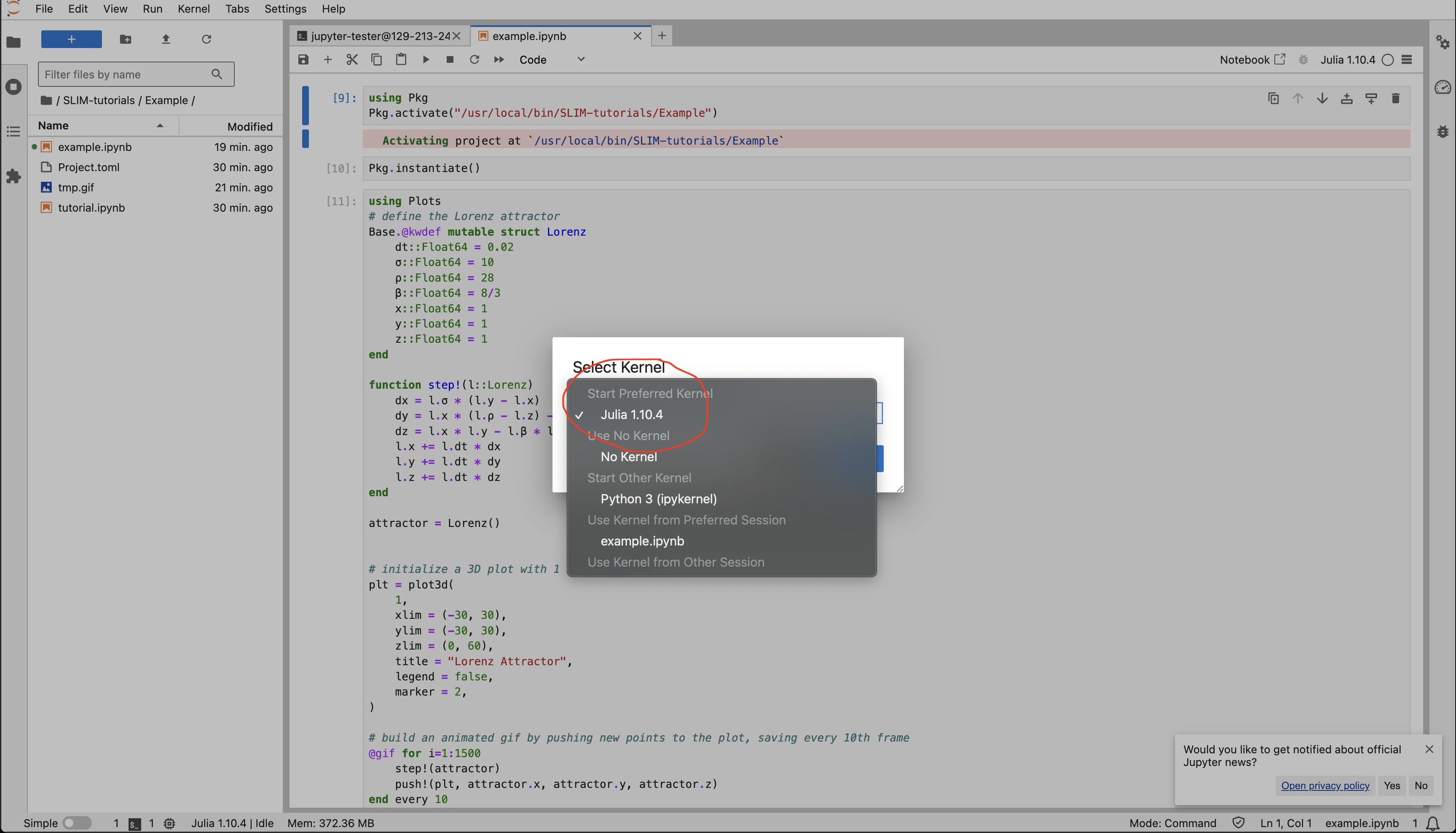Image resolution: width=1456 pixels, height=833 pixels.
Task: Click the Cut cell icon
Action: point(351,59)
